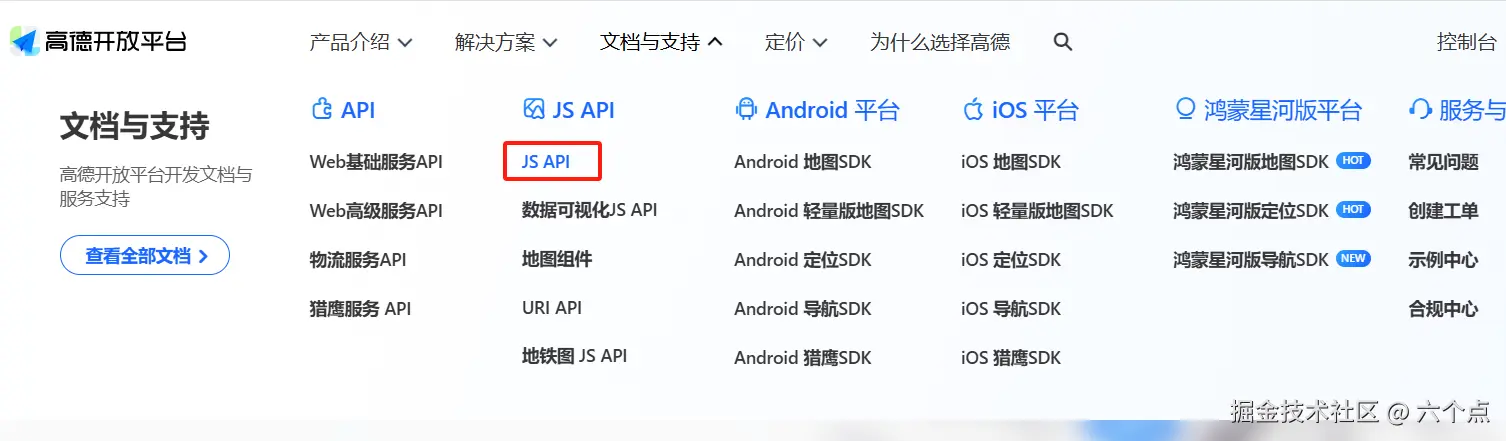The width and height of the screenshot is (1506, 441).
Task: Open Web基础服务API link
Action: click(376, 162)
